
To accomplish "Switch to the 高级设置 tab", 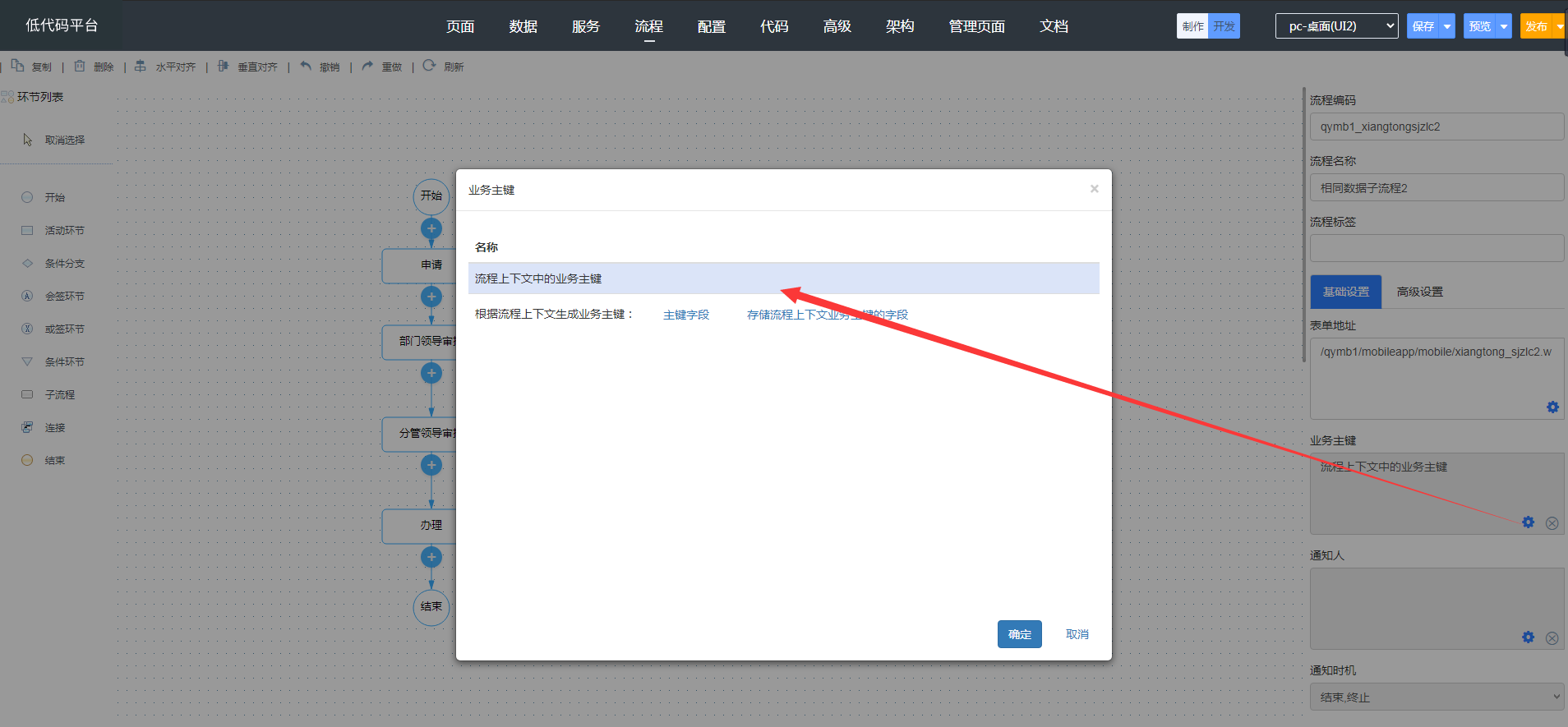I will [1419, 292].
